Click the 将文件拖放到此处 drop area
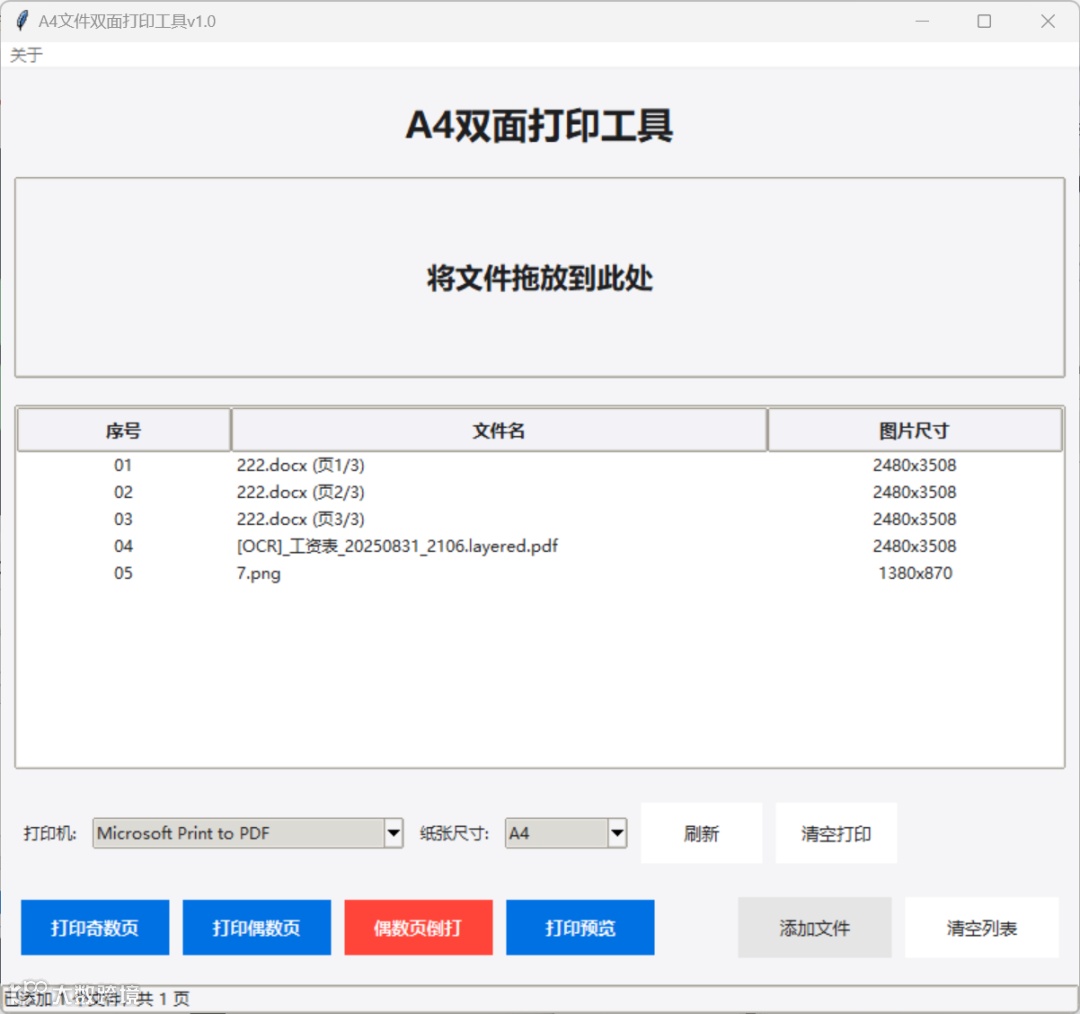This screenshot has width=1080, height=1014. (539, 278)
